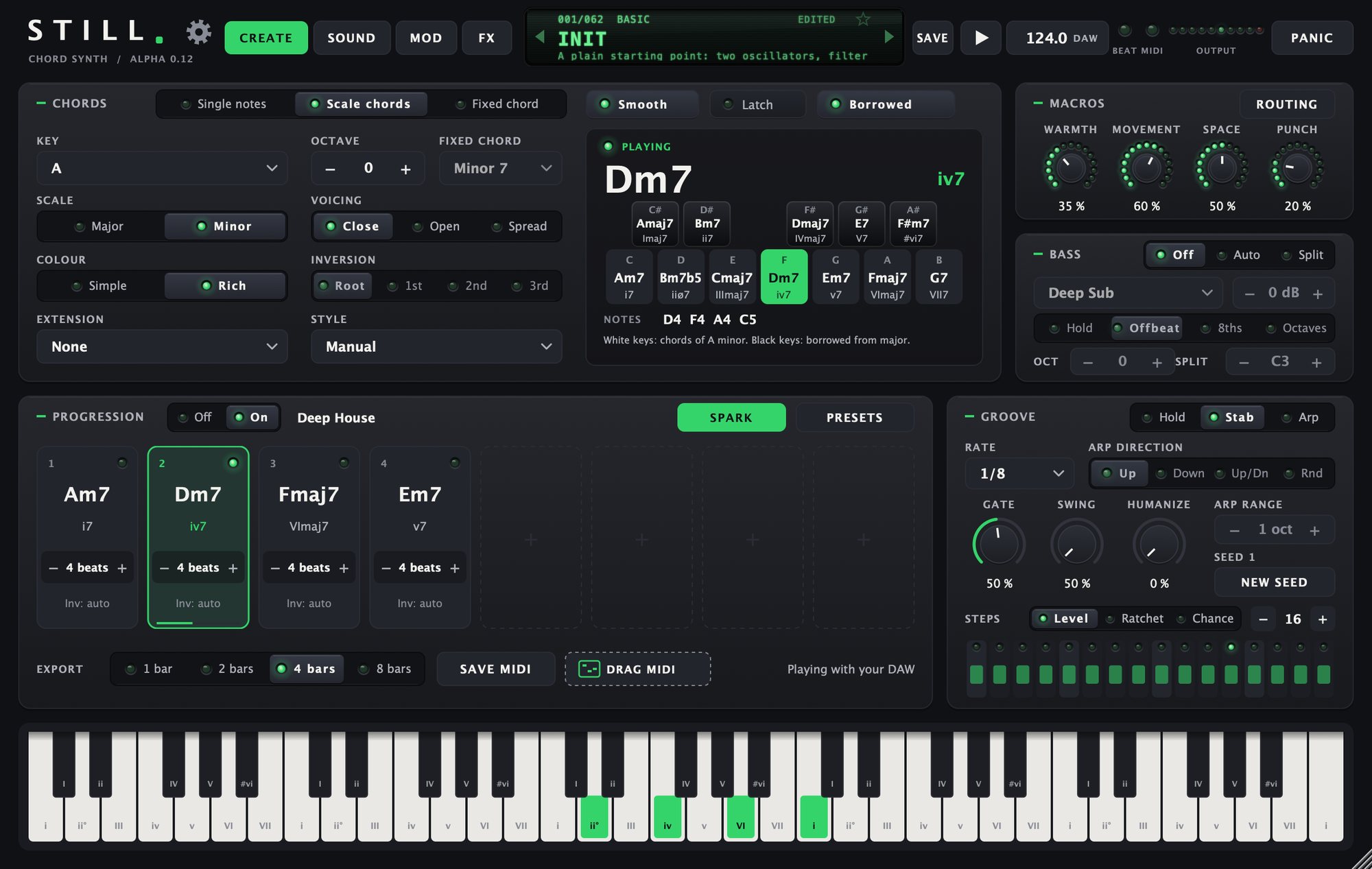Viewport: 1372px width, 869px height.
Task: Select the Fixed chord mode tab
Action: click(x=497, y=104)
